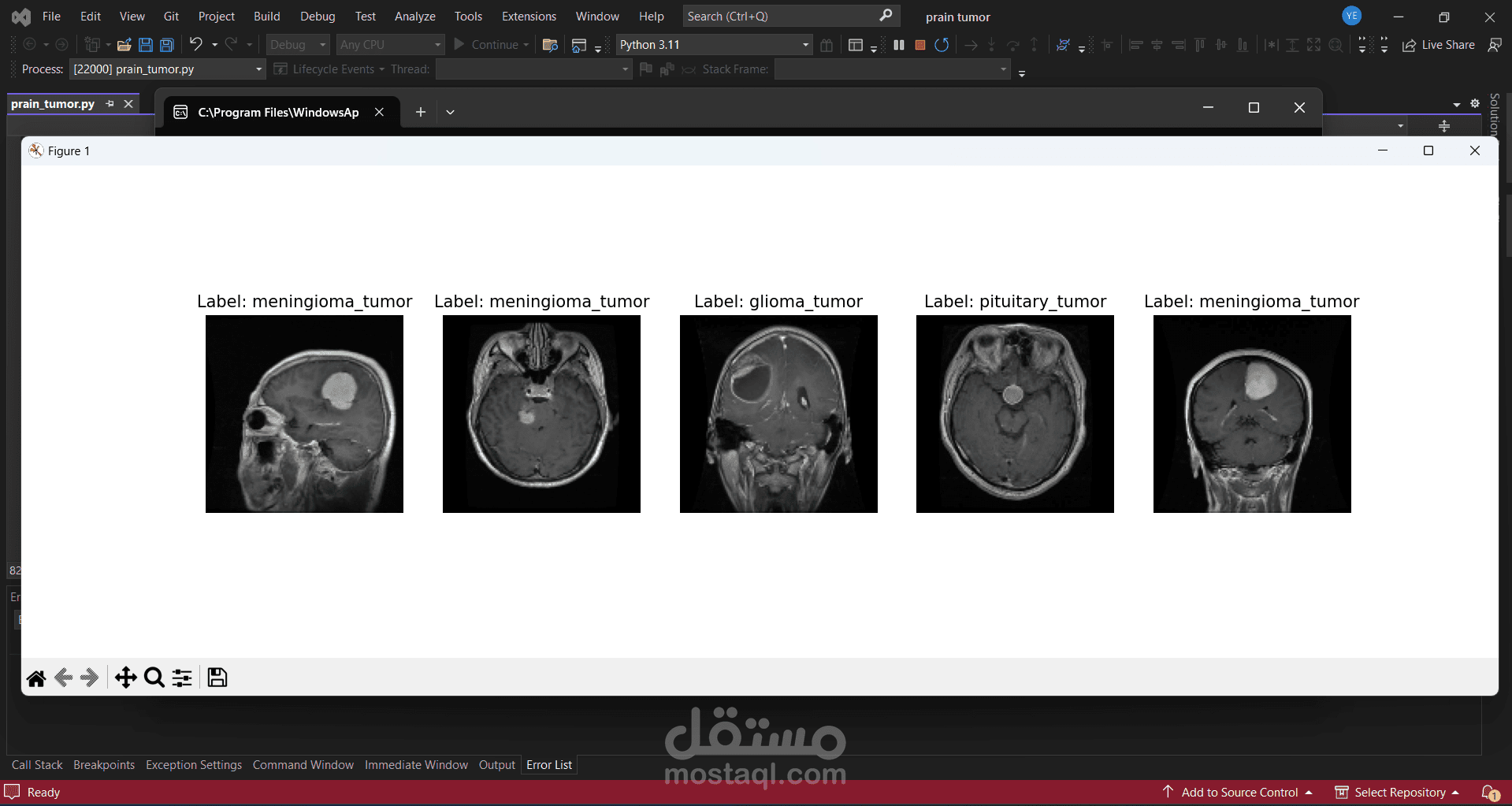Screen dimensions: 1512x806
Task: Open the Analyze menu
Action: tap(415, 17)
